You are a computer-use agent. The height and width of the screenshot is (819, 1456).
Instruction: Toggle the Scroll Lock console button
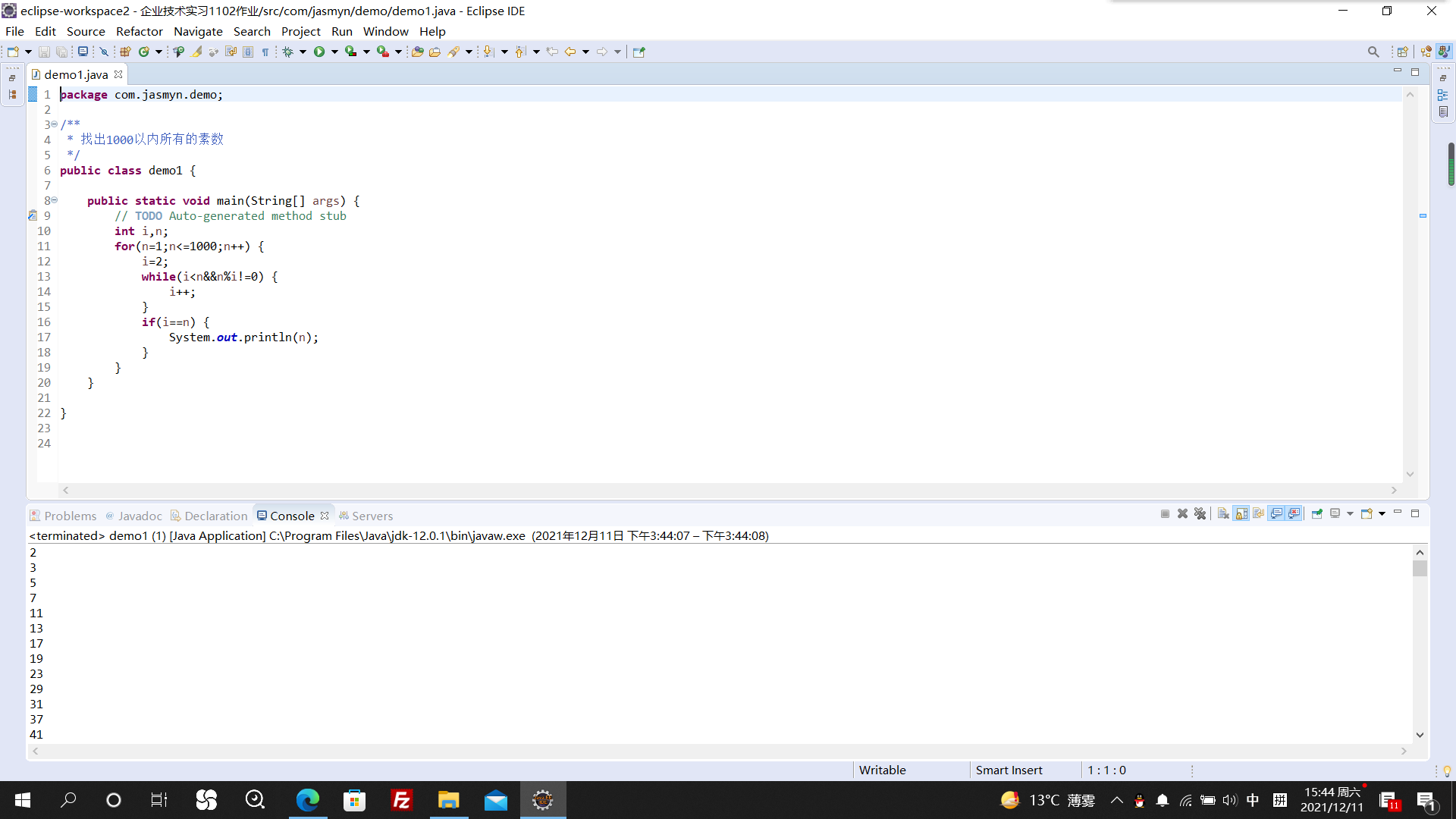tap(1241, 513)
